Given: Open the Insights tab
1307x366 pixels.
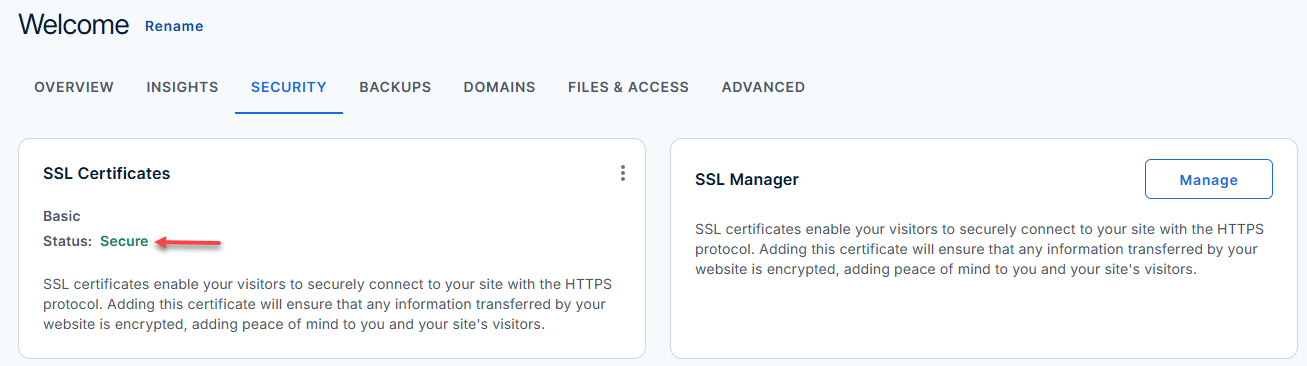Looking at the screenshot, I should click(182, 87).
